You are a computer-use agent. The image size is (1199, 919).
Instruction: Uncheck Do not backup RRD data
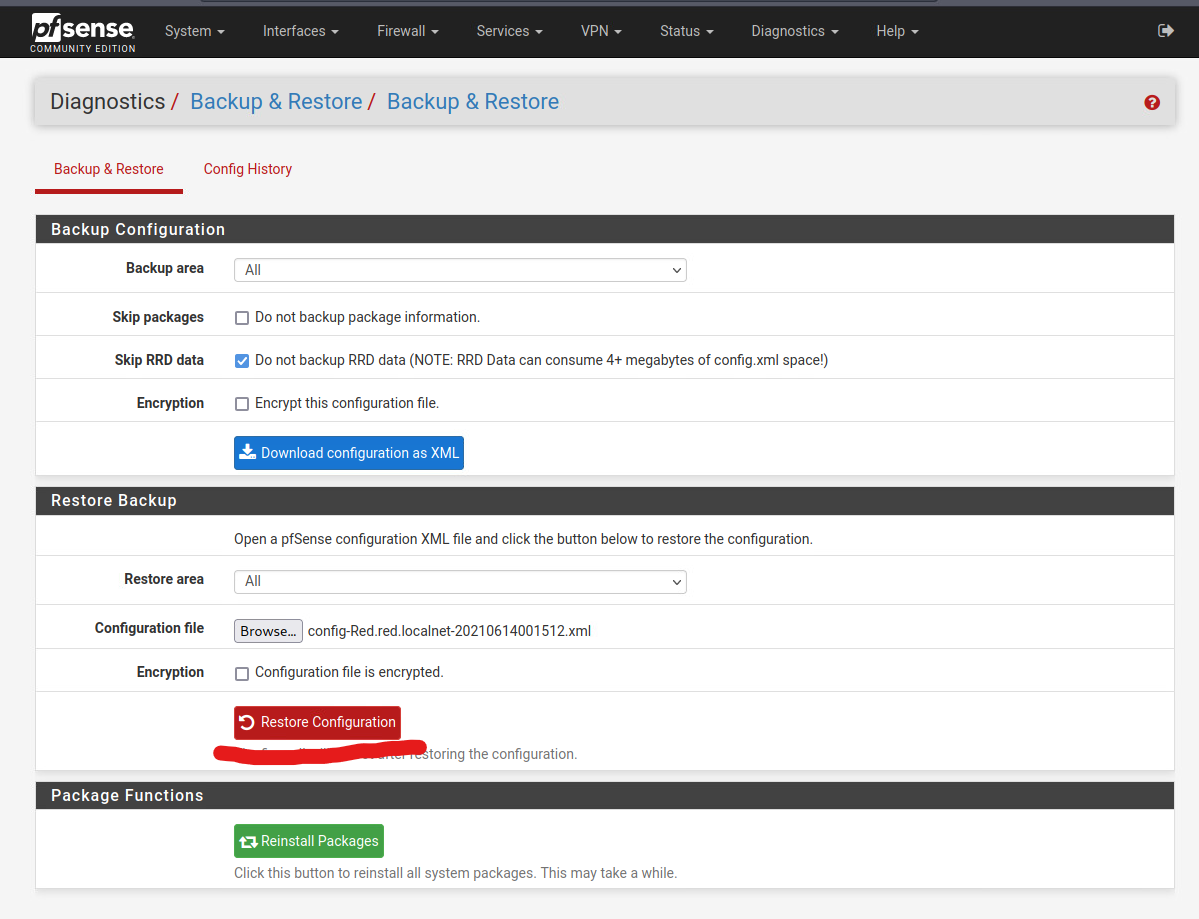tap(242, 361)
